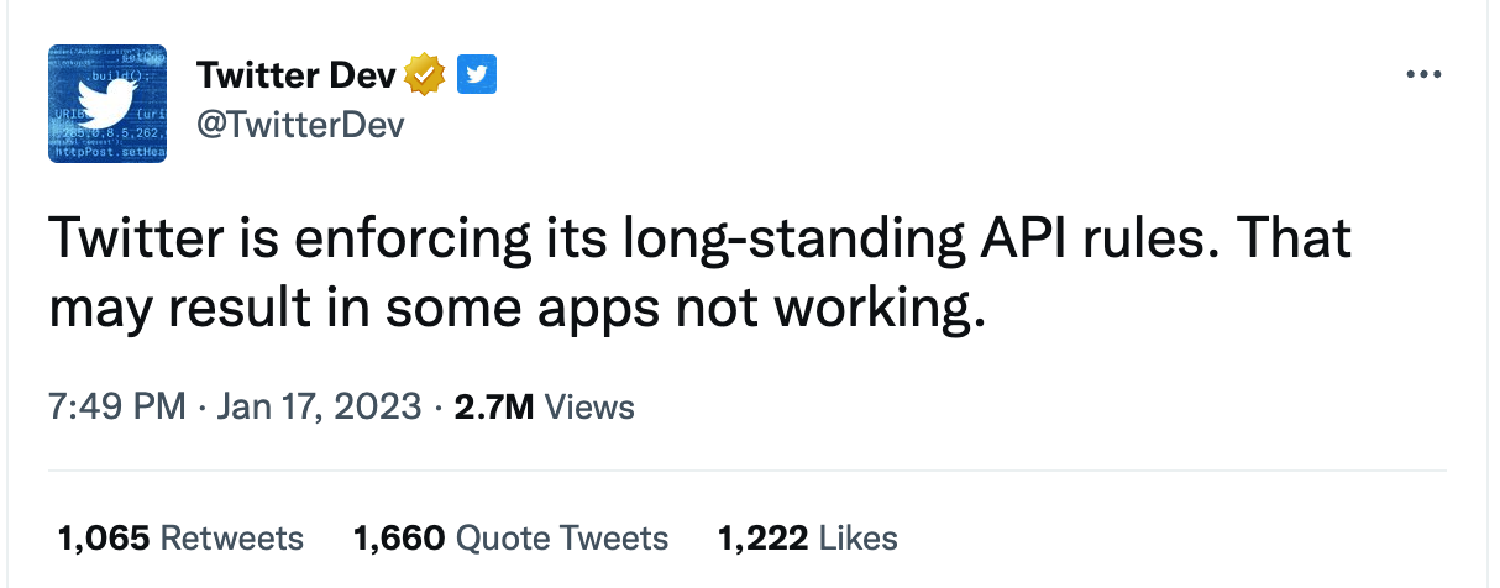Open the Retweets list label
This screenshot has width=1500, height=588.
232,538
